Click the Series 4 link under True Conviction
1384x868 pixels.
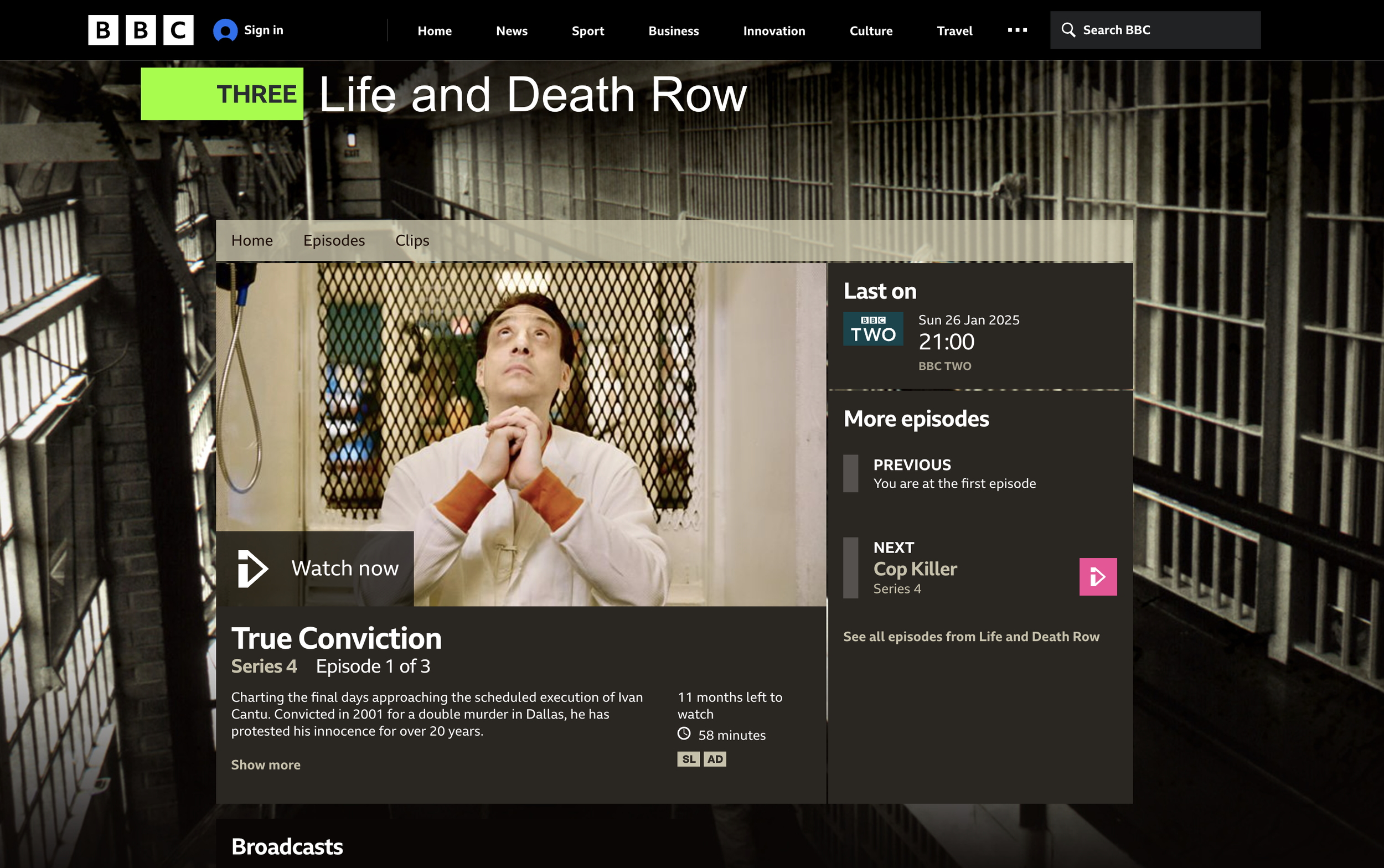pos(264,666)
